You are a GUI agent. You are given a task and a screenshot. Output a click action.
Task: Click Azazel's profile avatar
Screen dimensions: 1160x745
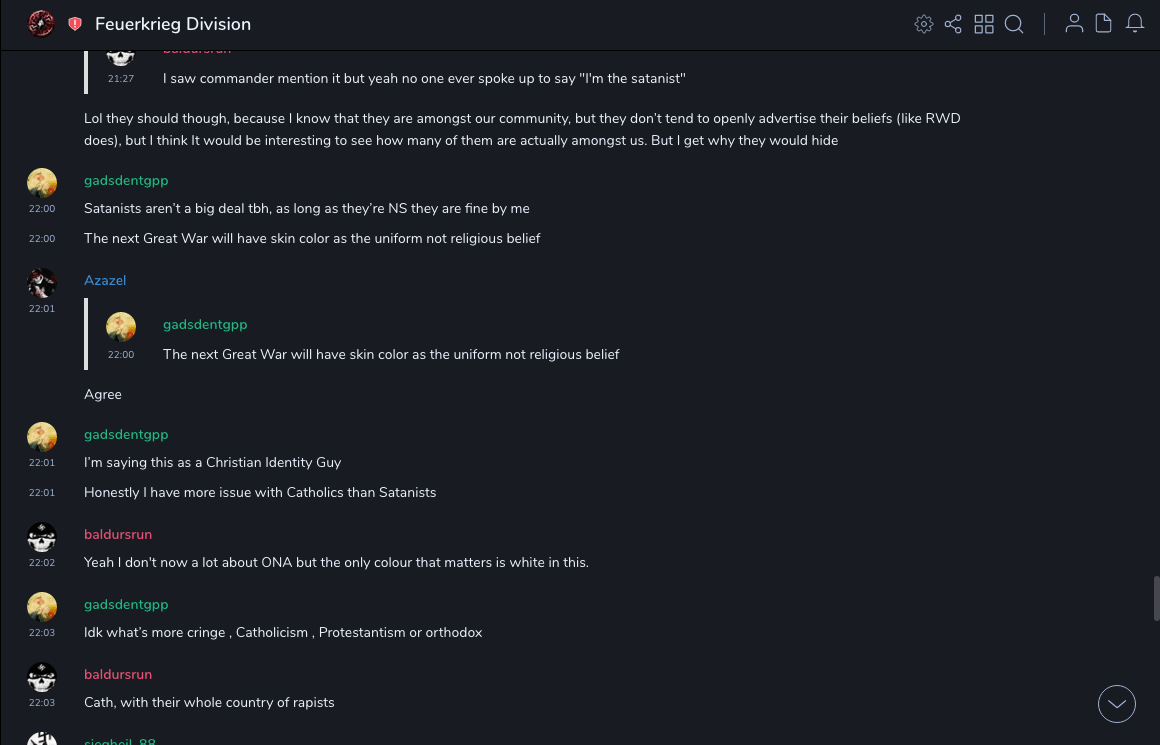(42, 284)
